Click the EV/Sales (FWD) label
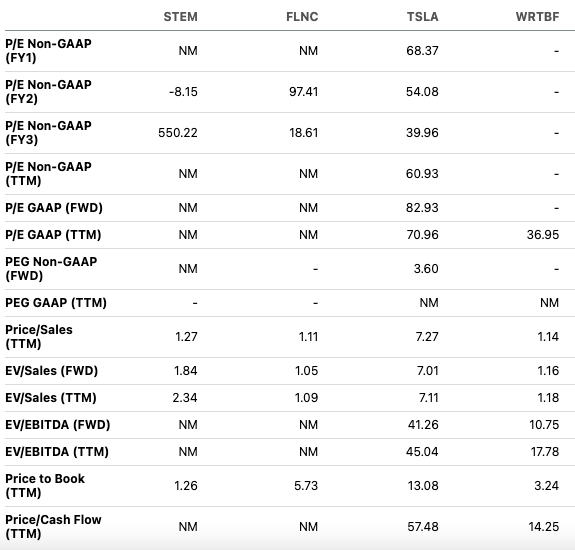The height and width of the screenshot is (550, 575). pyautogui.click(x=52, y=371)
